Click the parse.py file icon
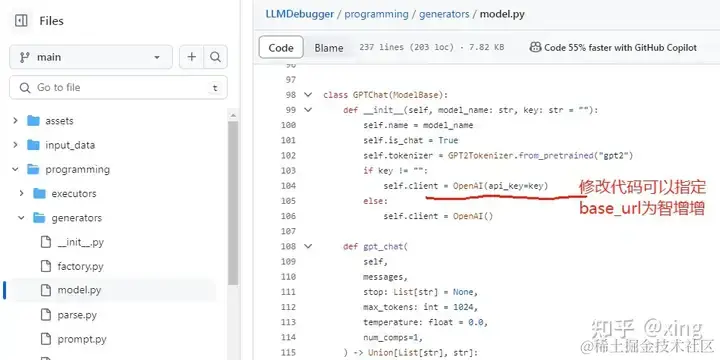 tap(45, 315)
